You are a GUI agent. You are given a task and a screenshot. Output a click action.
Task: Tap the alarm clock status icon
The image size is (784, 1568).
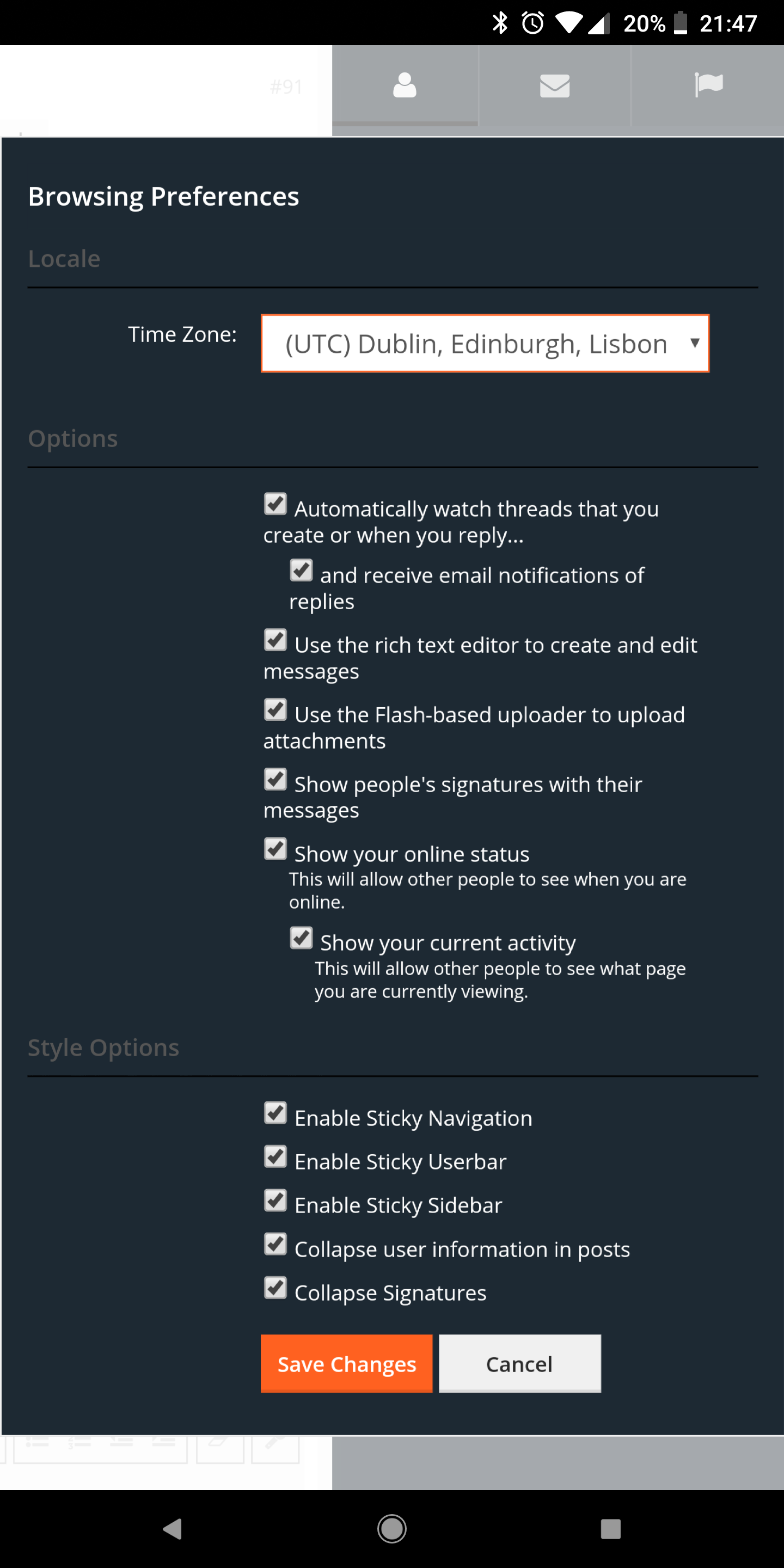click(532, 23)
